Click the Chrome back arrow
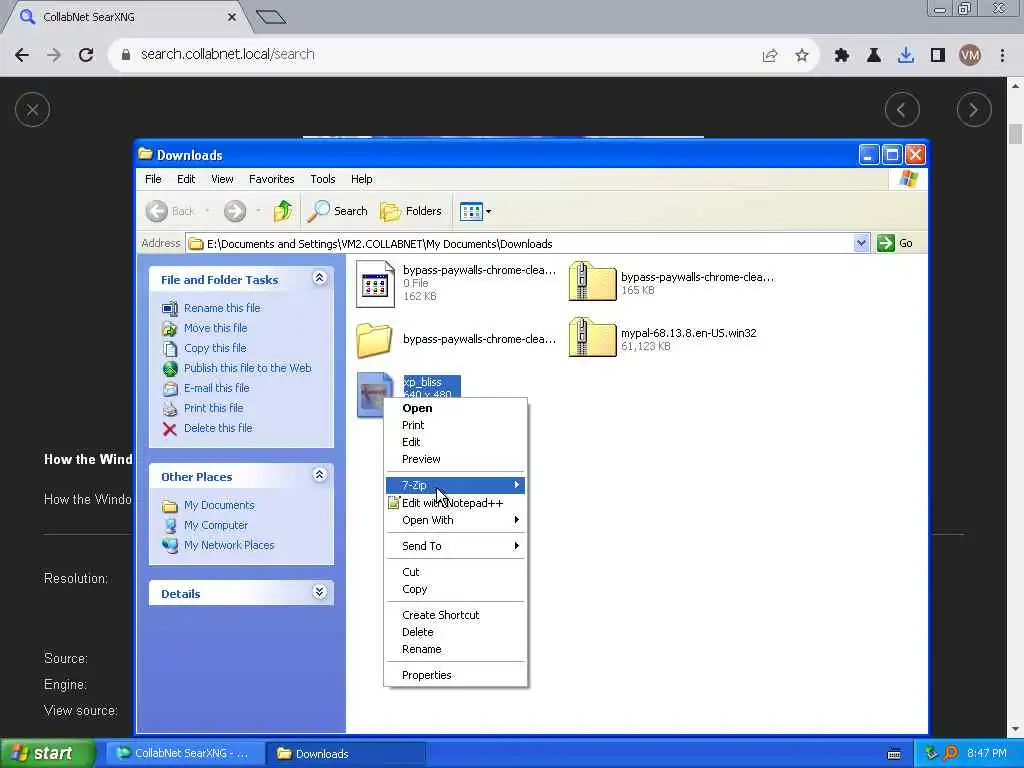This screenshot has height=768, width=1024. click(22, 55)
